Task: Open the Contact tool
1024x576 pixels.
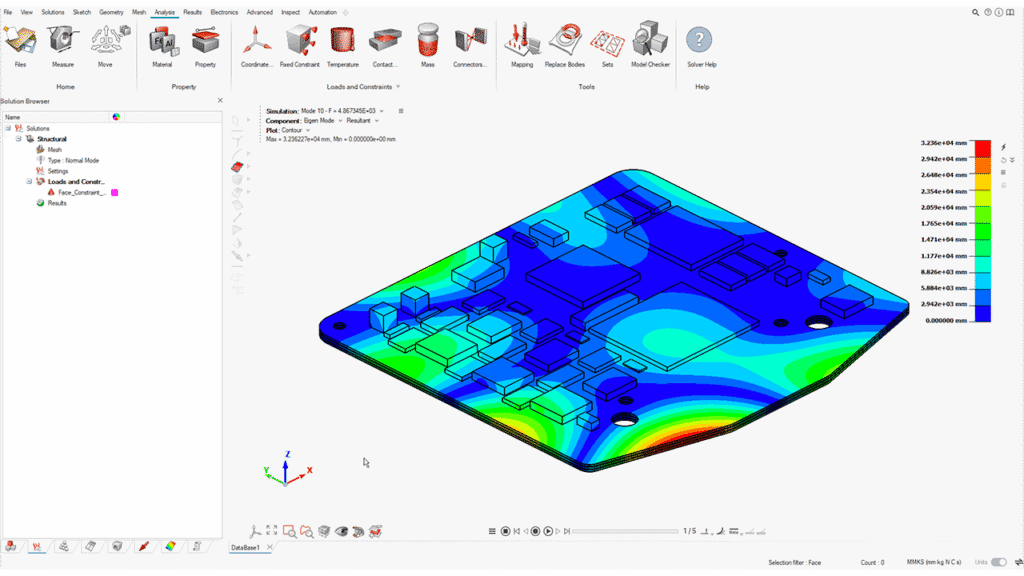Action: pyautogui.click(x=385, y=46)
